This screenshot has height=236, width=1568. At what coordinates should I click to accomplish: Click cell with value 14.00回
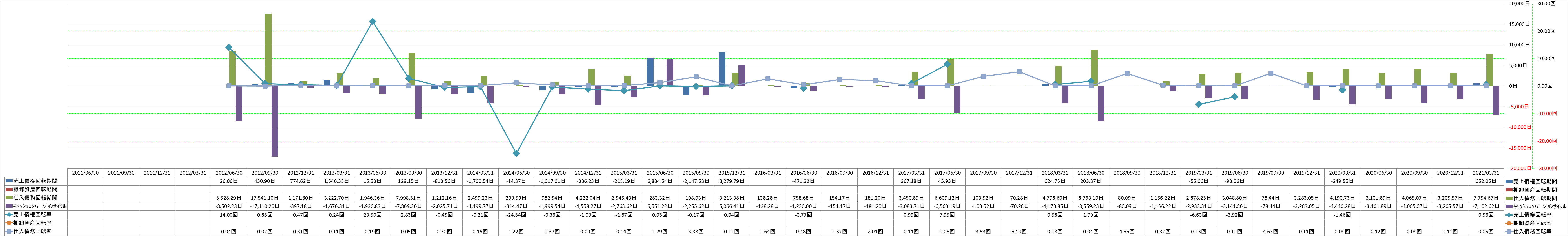coord(229,215)
